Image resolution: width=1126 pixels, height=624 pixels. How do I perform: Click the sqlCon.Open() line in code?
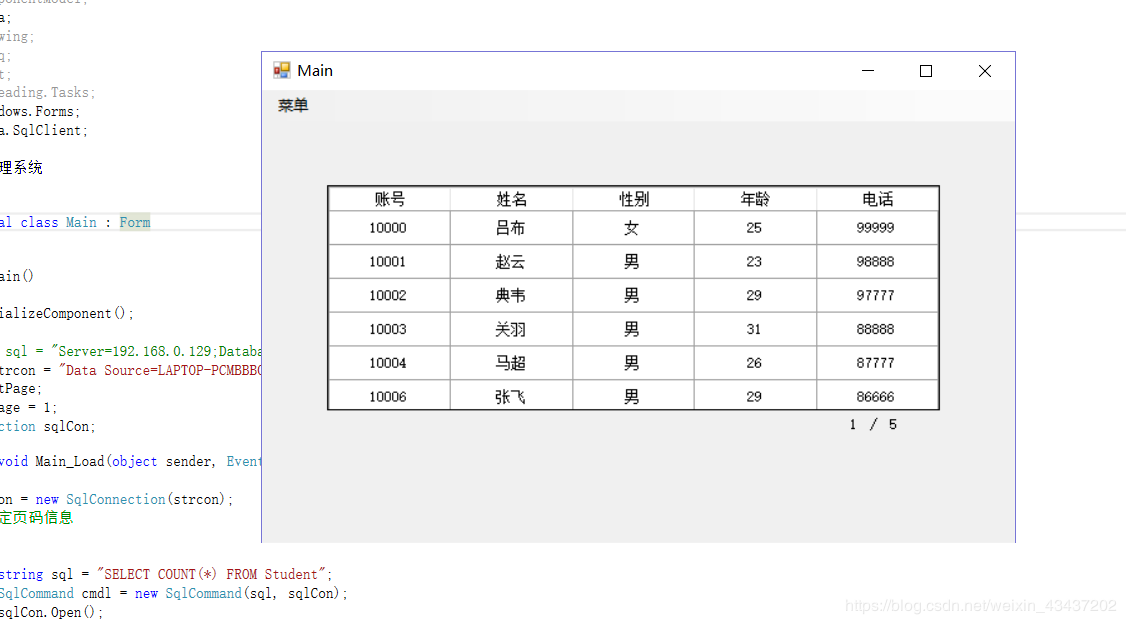[x=51, y=613]
